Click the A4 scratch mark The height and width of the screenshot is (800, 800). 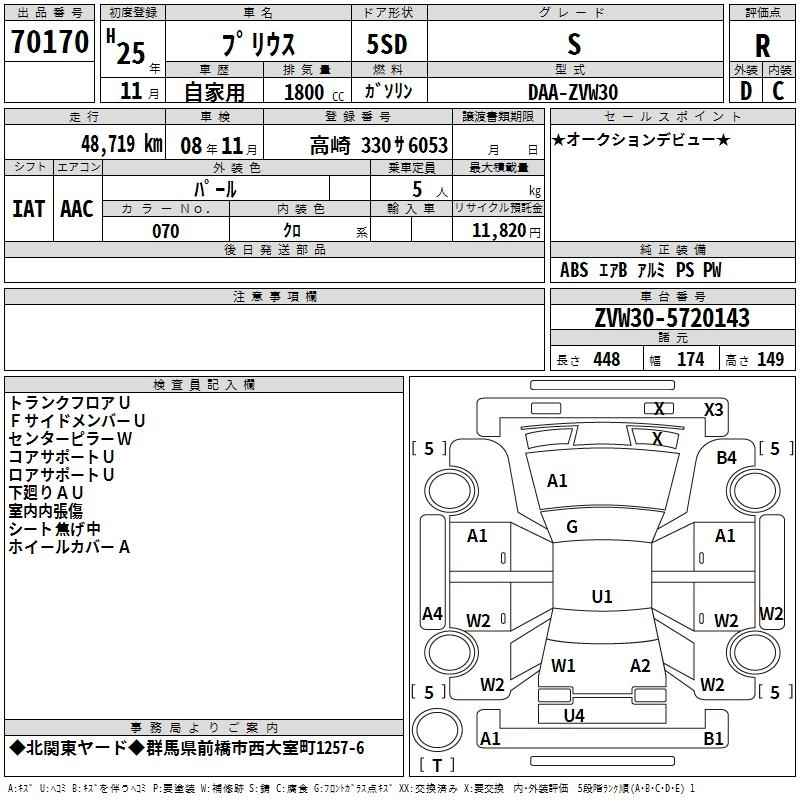pyautogui.click(x=432, y=614)
